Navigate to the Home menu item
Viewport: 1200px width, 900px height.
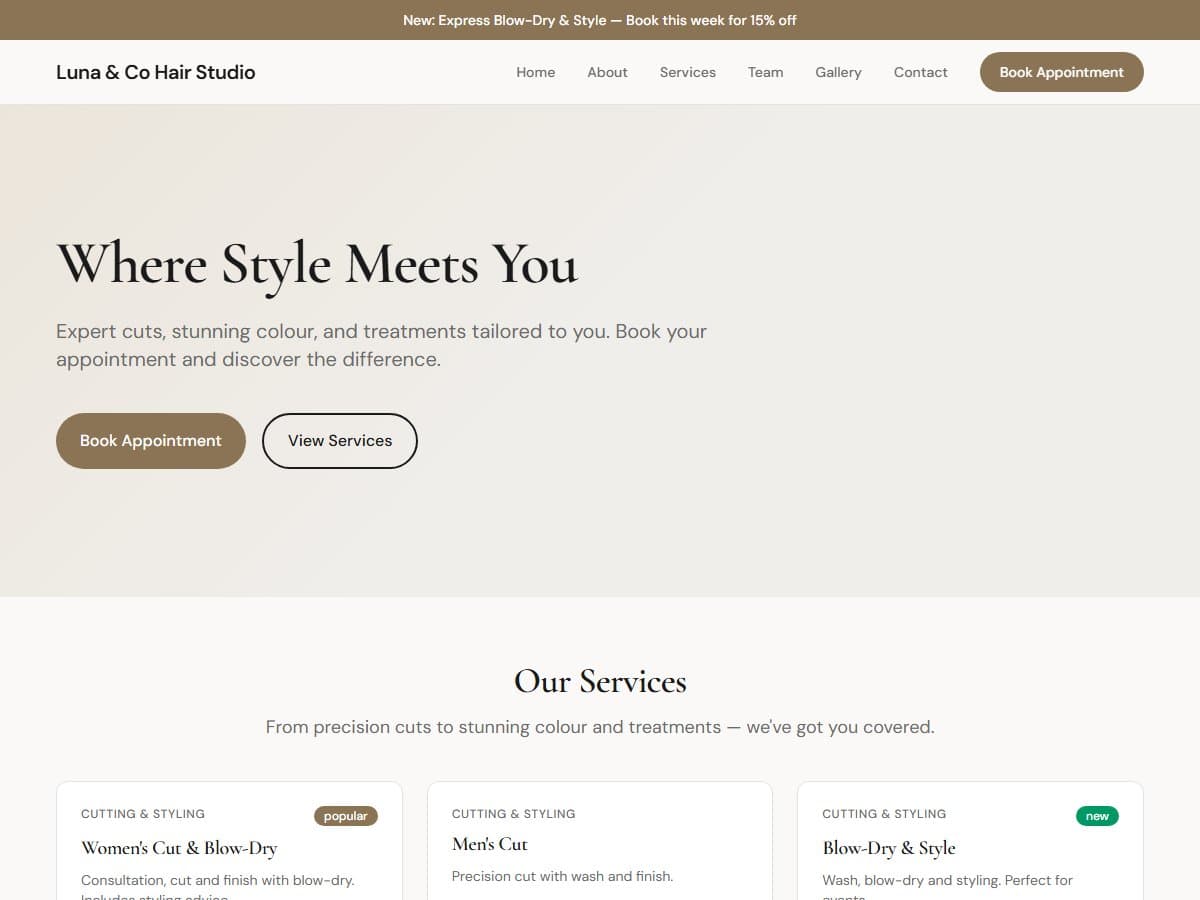[535, 72]
